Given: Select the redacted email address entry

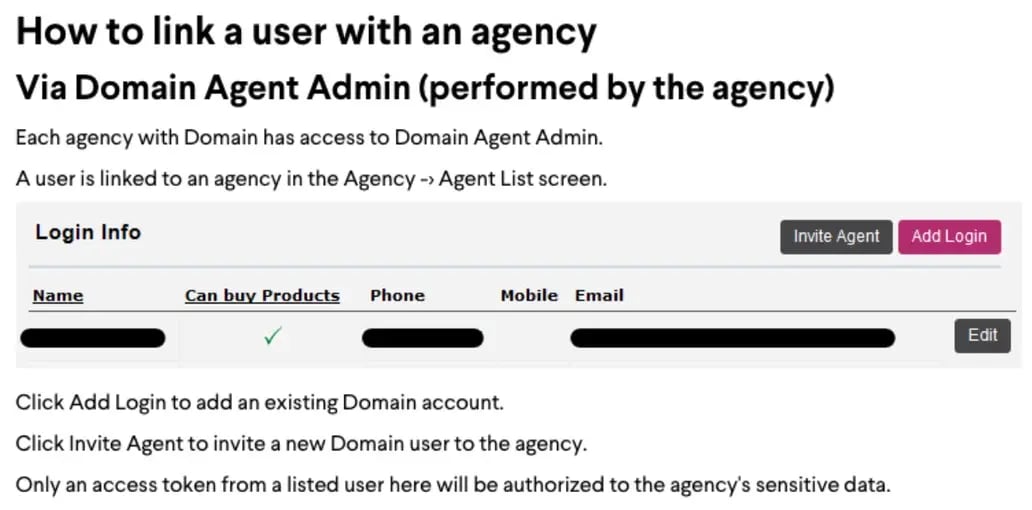Looking at the screenshot, I should click(732, 338).
